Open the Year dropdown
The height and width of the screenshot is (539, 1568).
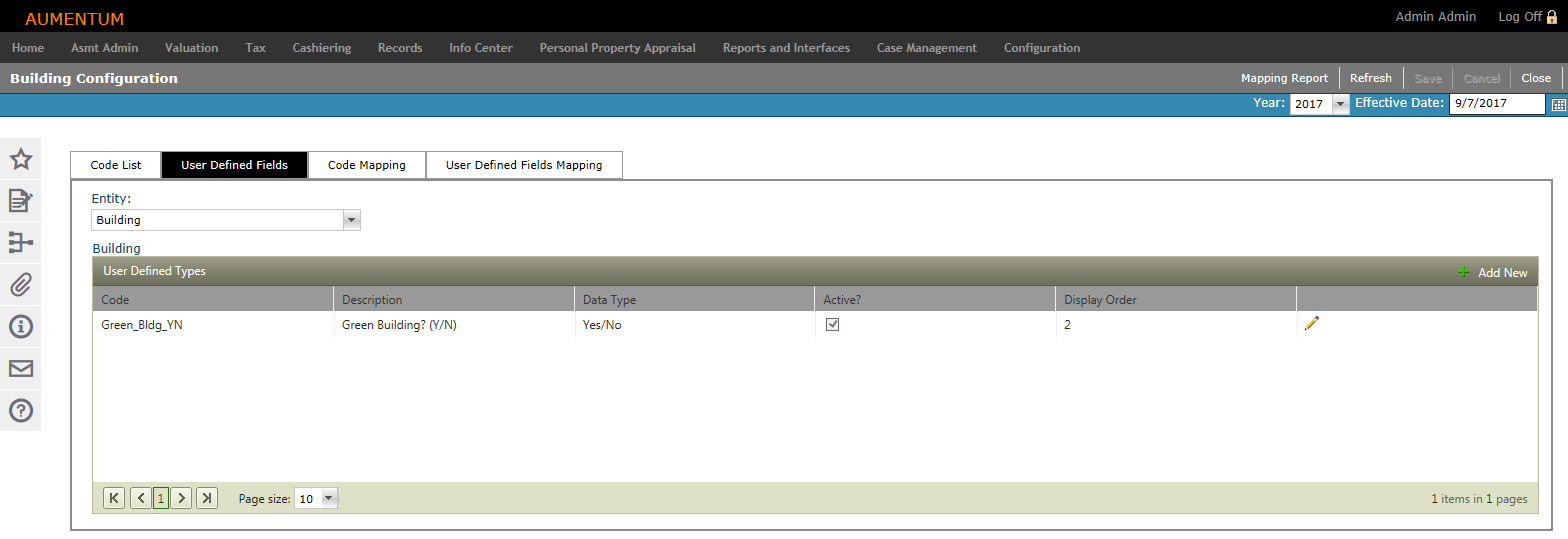[x=1340, y=104]
